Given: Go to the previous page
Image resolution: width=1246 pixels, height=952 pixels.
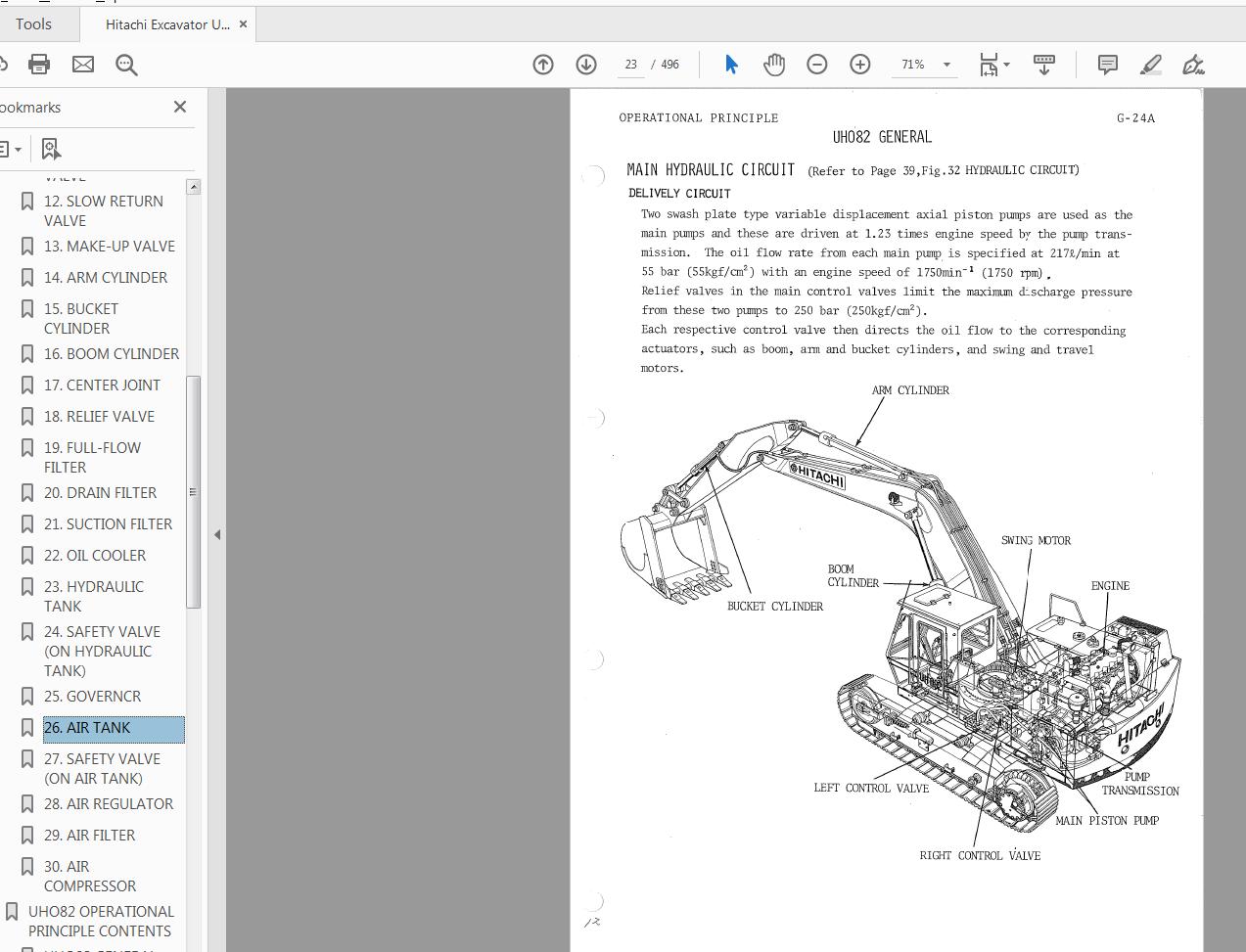Looking at the screenshot, I should point(542,64).
